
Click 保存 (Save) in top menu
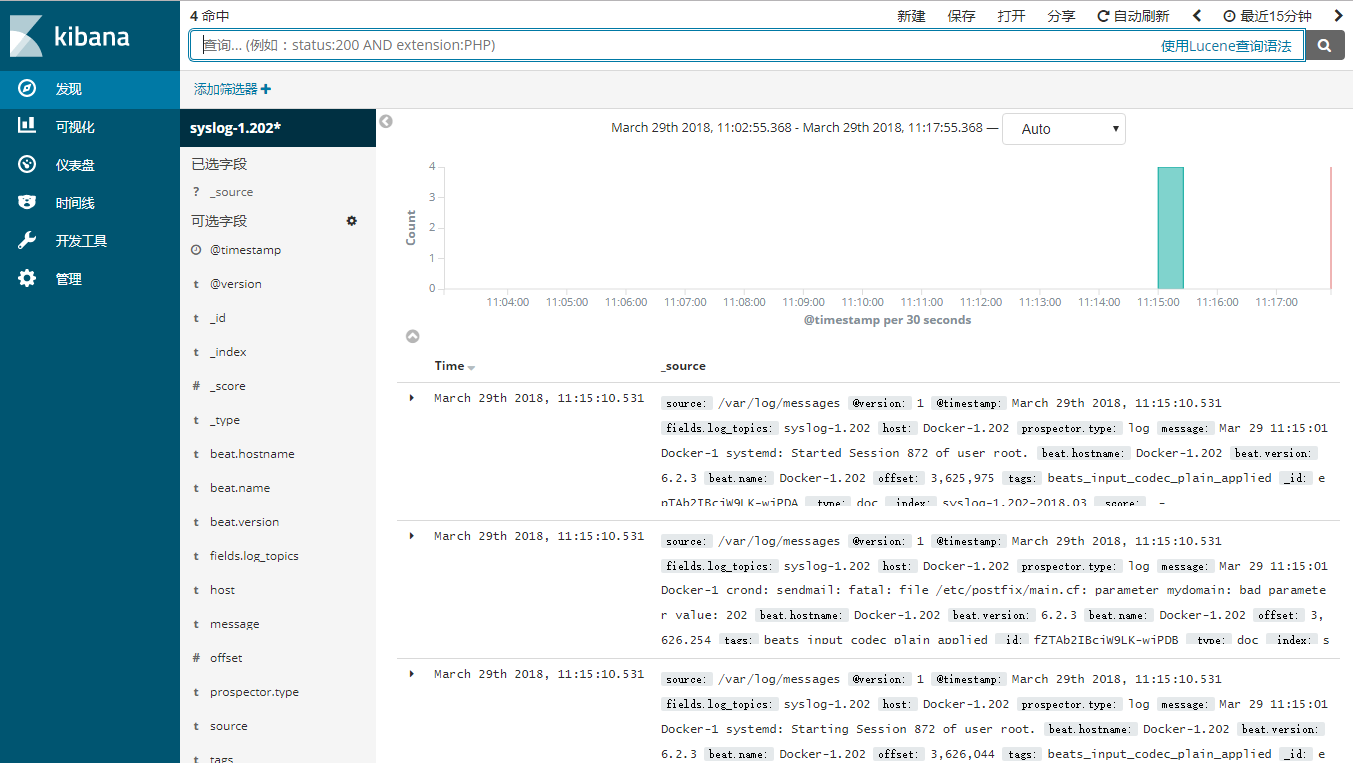[961, 16]
